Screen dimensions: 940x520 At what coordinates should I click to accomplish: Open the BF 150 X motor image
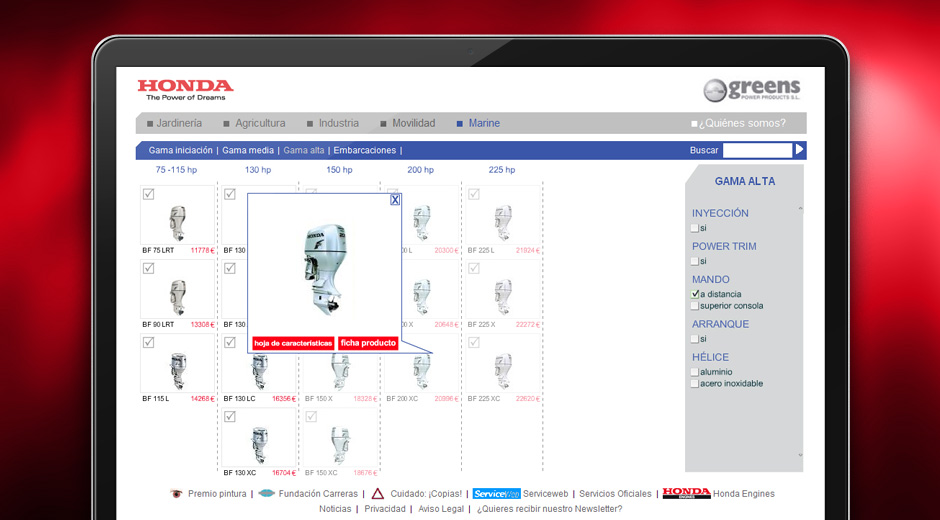click(341, 372)
